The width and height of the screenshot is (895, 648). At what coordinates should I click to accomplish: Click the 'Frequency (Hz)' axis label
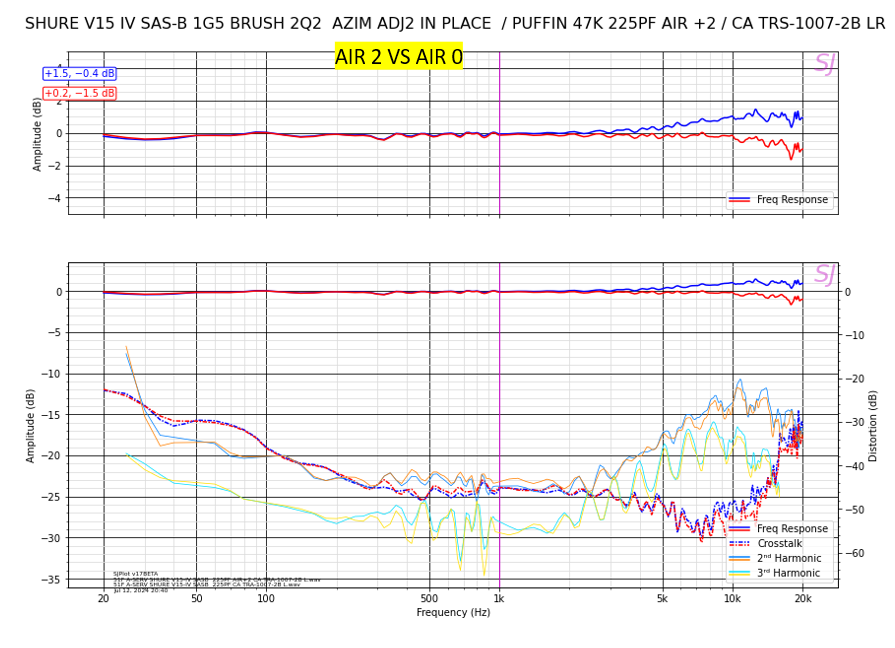pos(453,612)
